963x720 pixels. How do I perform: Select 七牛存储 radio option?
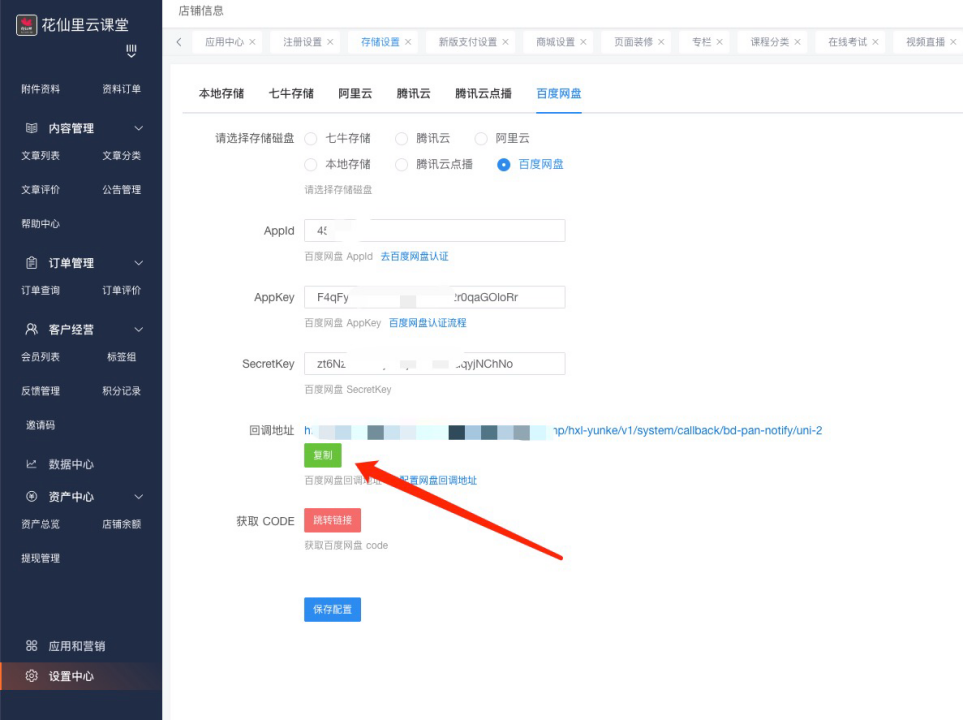coord(311,139)
